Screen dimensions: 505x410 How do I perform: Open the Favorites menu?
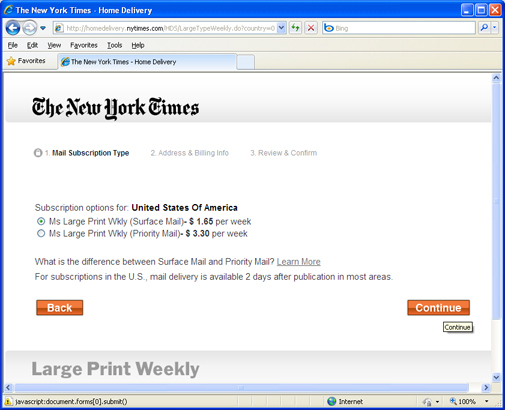pos(84,45)
